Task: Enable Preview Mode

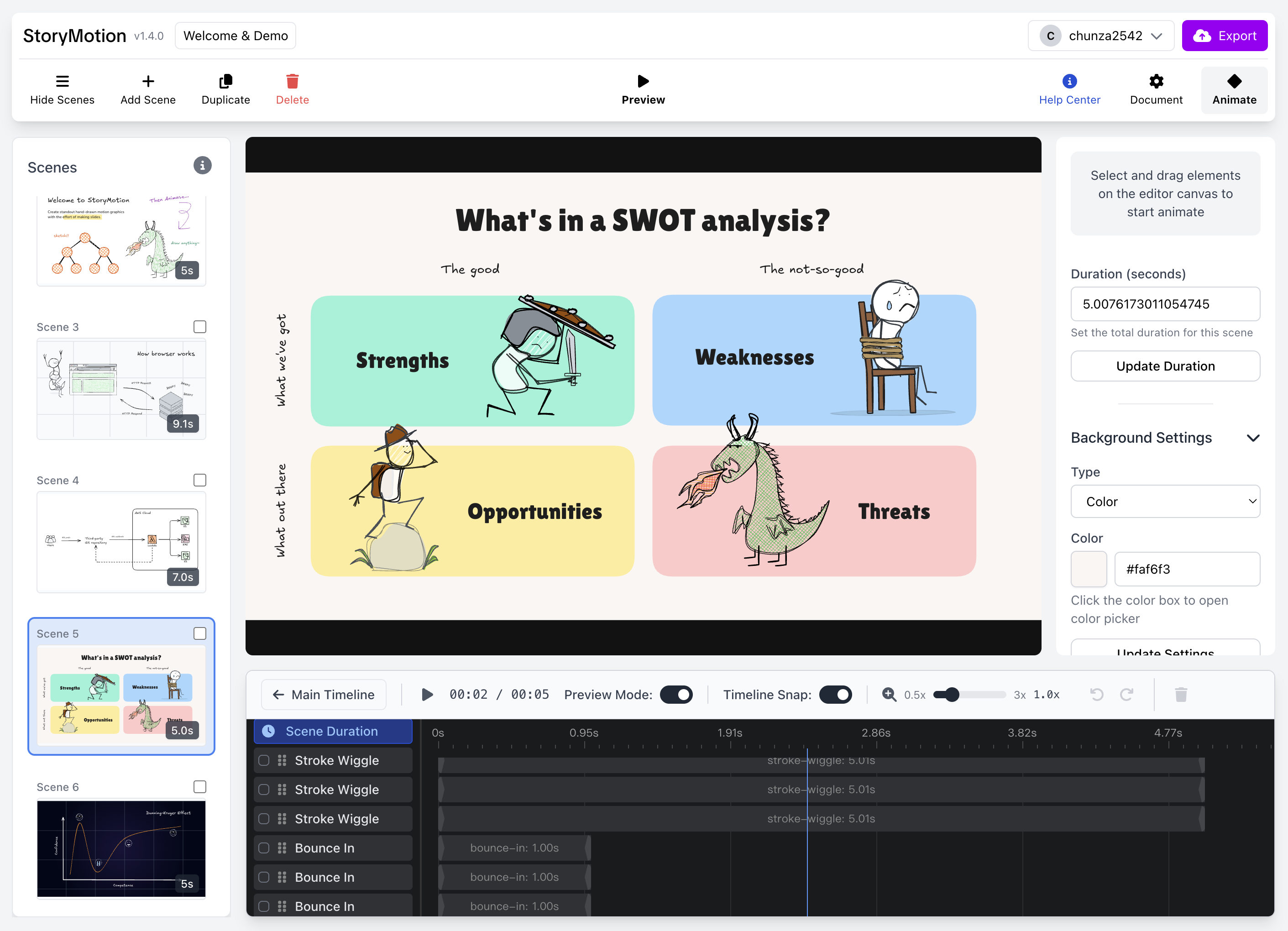Action: click(x=676, y=694)
